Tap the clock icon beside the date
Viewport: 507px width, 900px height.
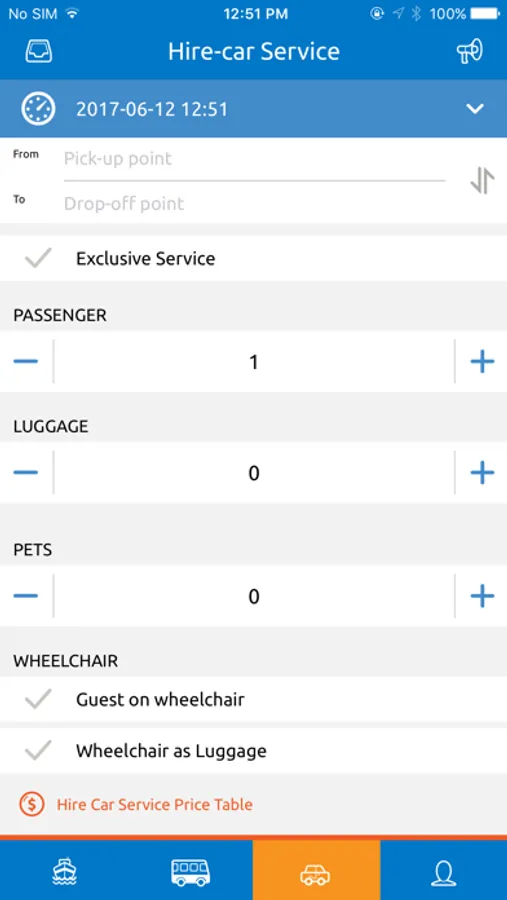point(38,108)
